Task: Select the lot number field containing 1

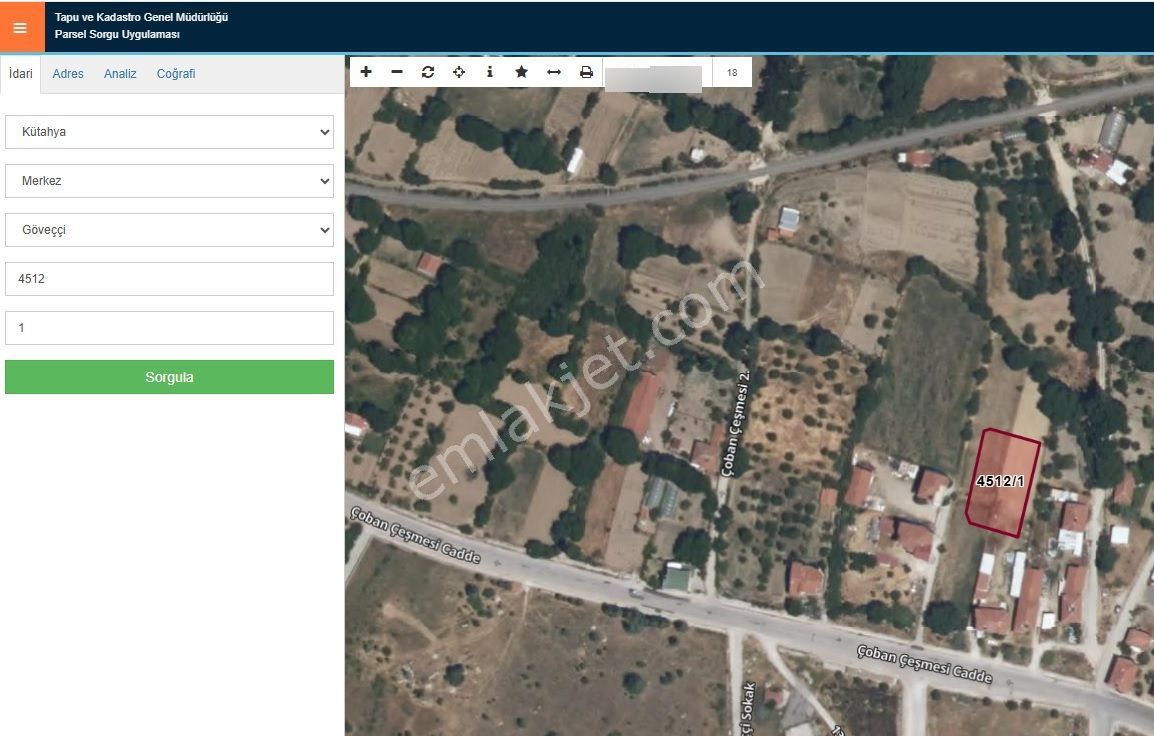Action: [x=169, y=327]
